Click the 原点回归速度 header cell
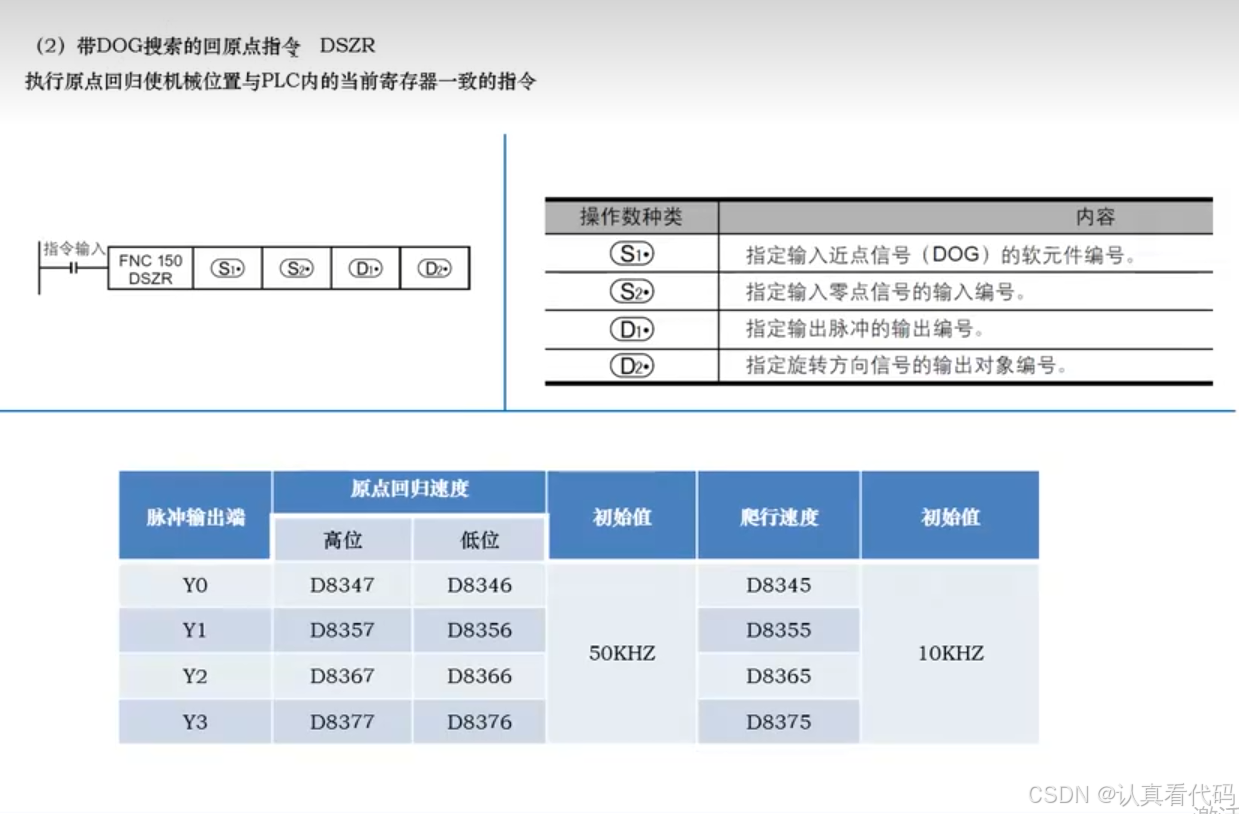 409,489
